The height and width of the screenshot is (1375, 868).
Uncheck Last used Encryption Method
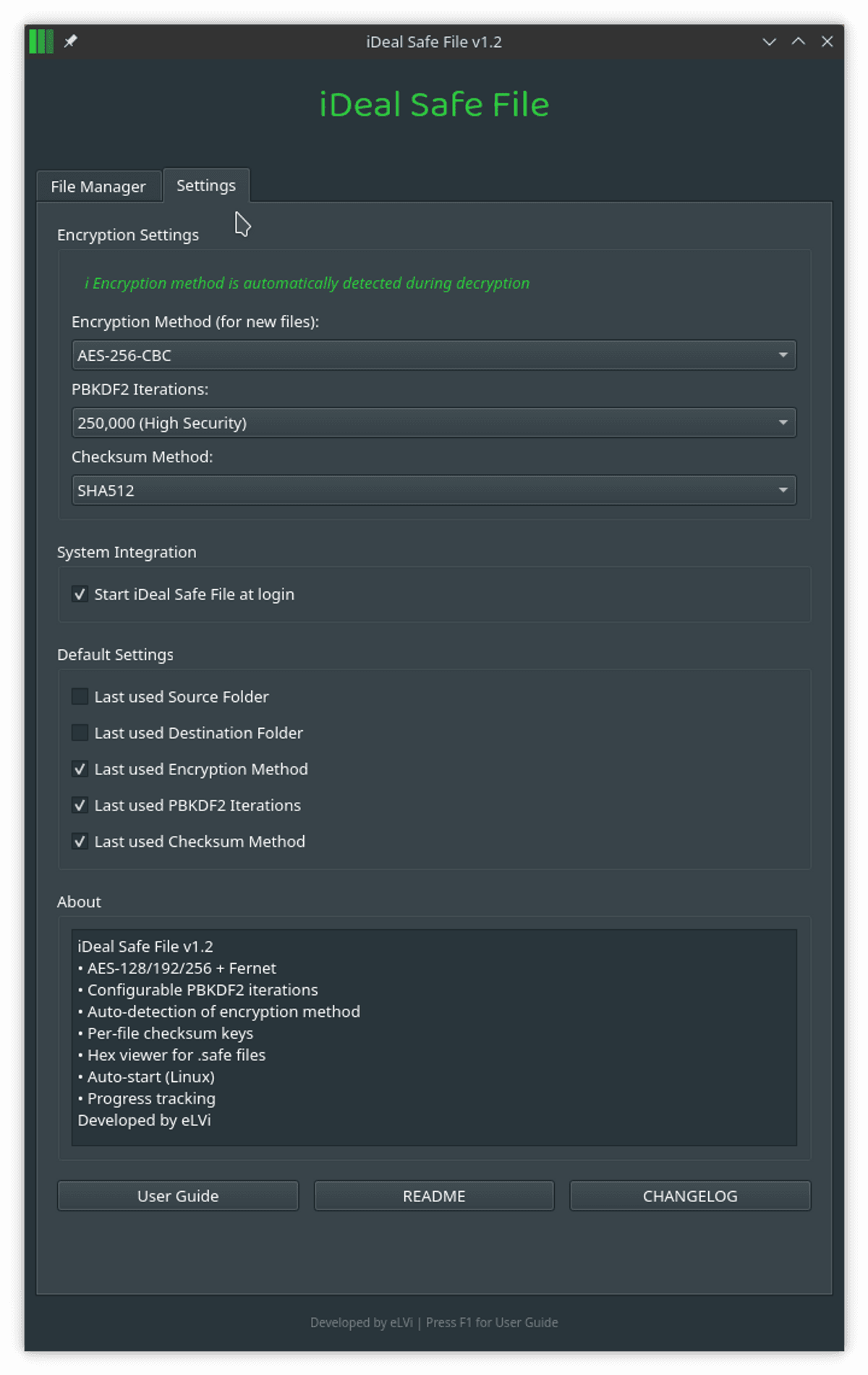point(80,769)
